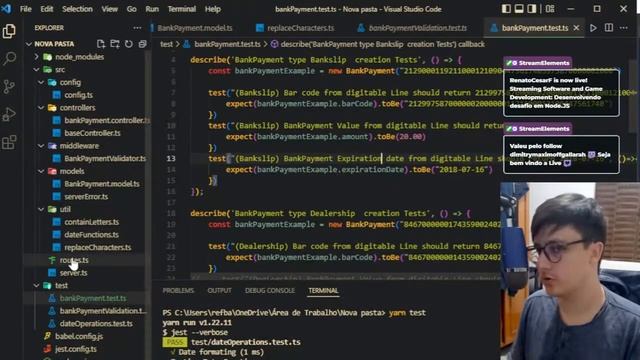Open config.ts in explorer
This screenshot has width=640, height=360.
78,95
